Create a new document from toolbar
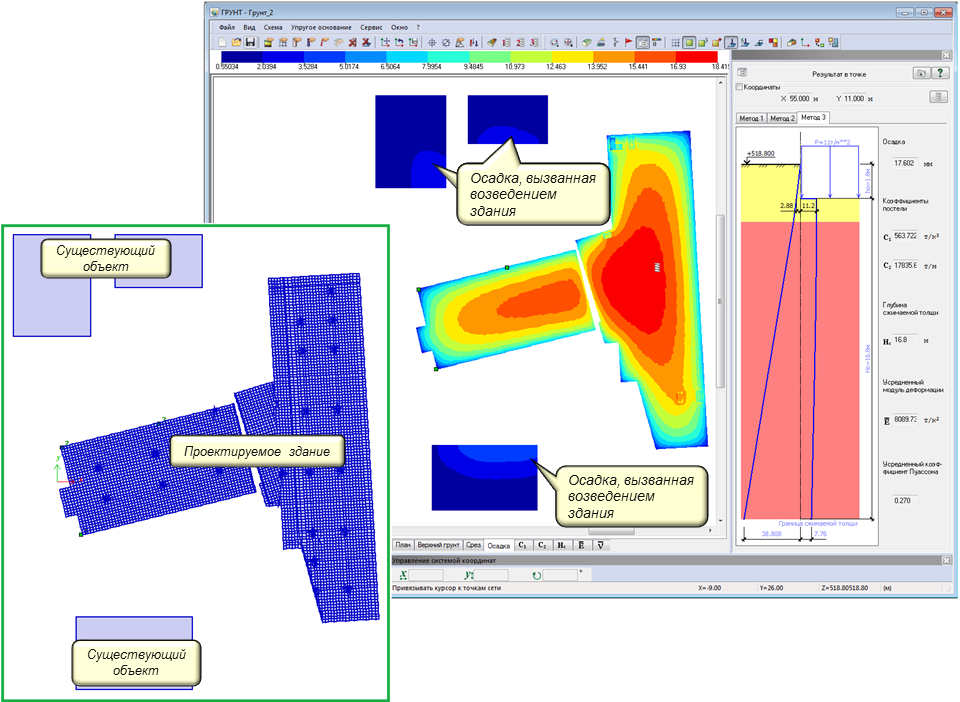The height and width of the screenshot is (702, 960). (223, 43)
